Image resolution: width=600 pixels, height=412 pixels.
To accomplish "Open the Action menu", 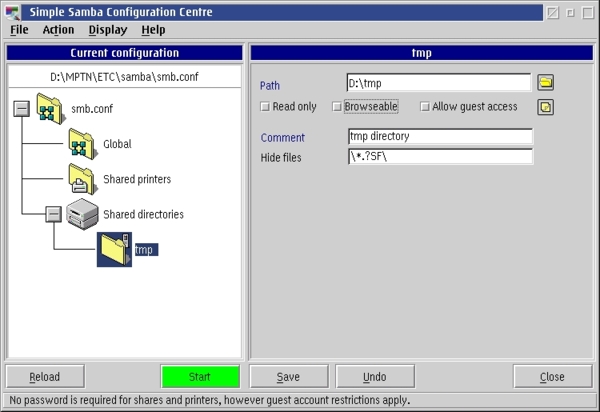I will pyautogui.click(x=58, y=30).
